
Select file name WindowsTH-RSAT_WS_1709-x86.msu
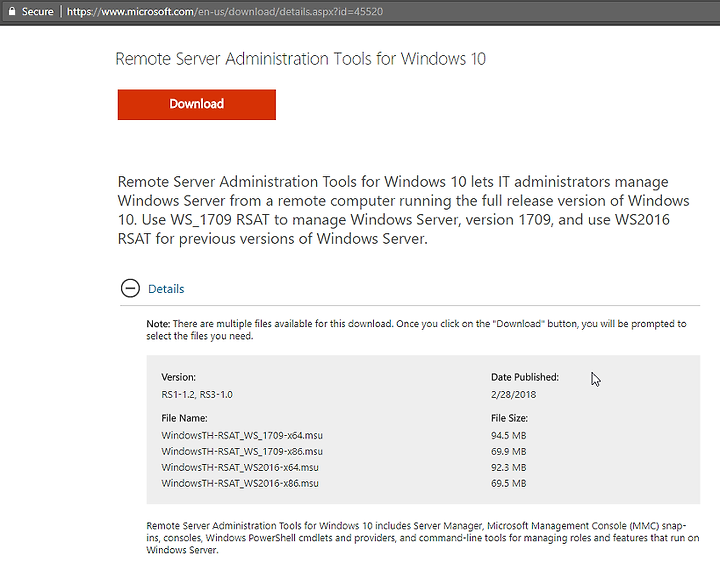pyautogui.click(x=242, y=451)
